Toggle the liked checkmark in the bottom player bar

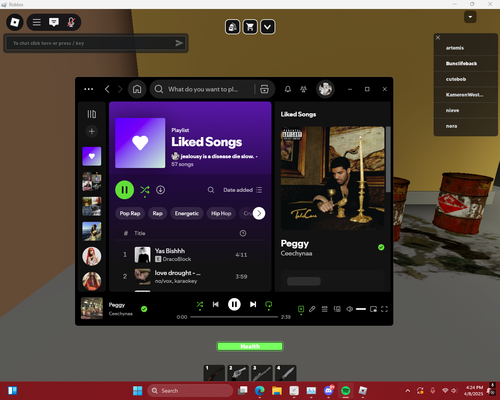(x=144, y=309)
